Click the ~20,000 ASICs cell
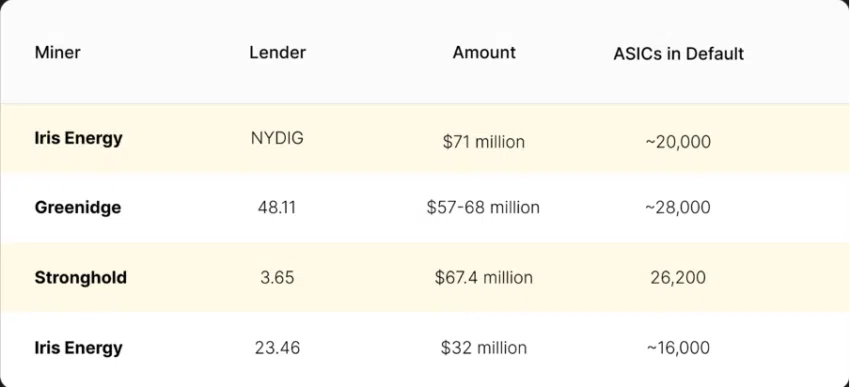This screenshot has height=387, width=850. (678, 142)
